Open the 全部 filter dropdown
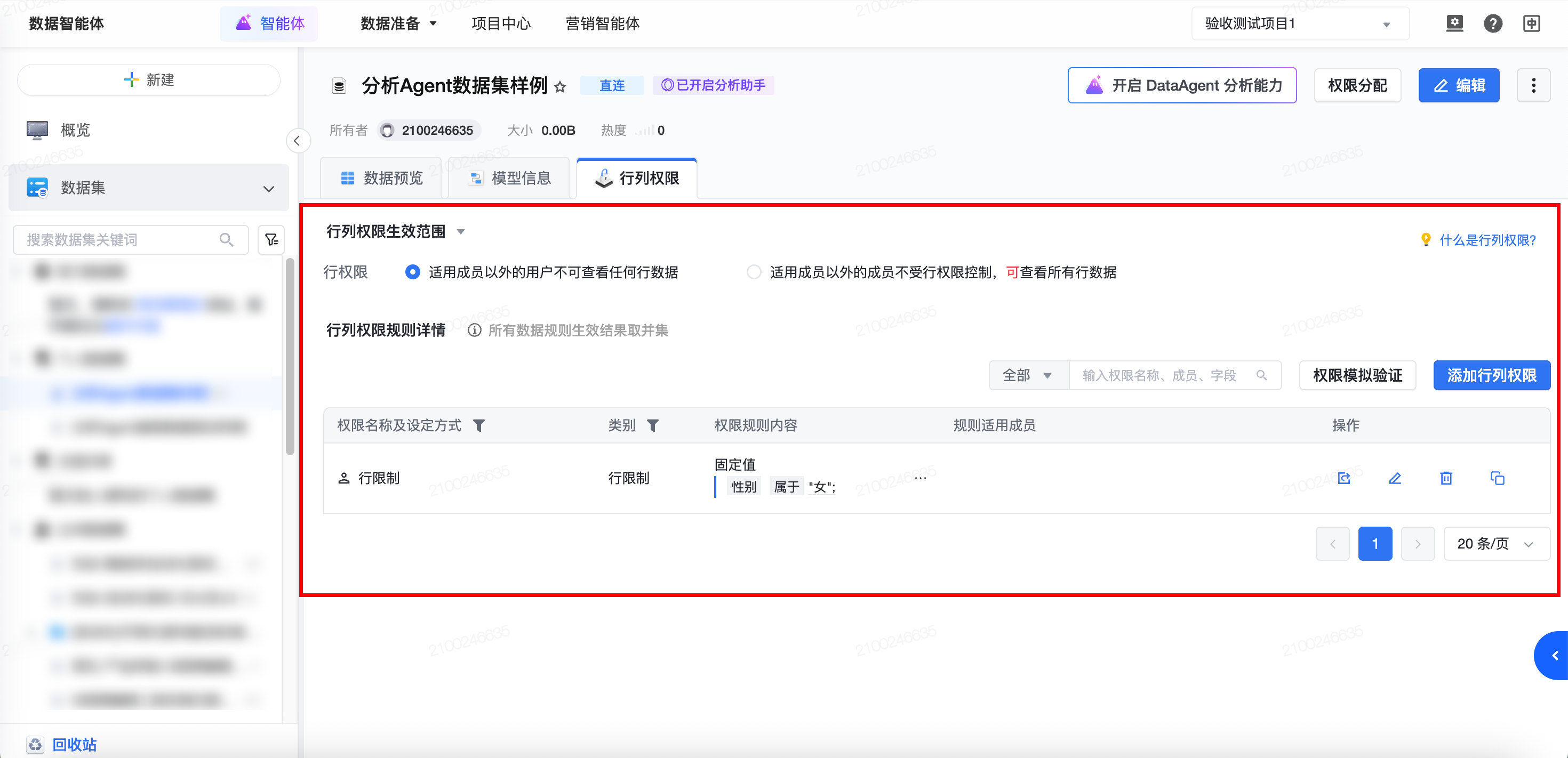The image size is (1568, 758). click(x=1028, y=375)
